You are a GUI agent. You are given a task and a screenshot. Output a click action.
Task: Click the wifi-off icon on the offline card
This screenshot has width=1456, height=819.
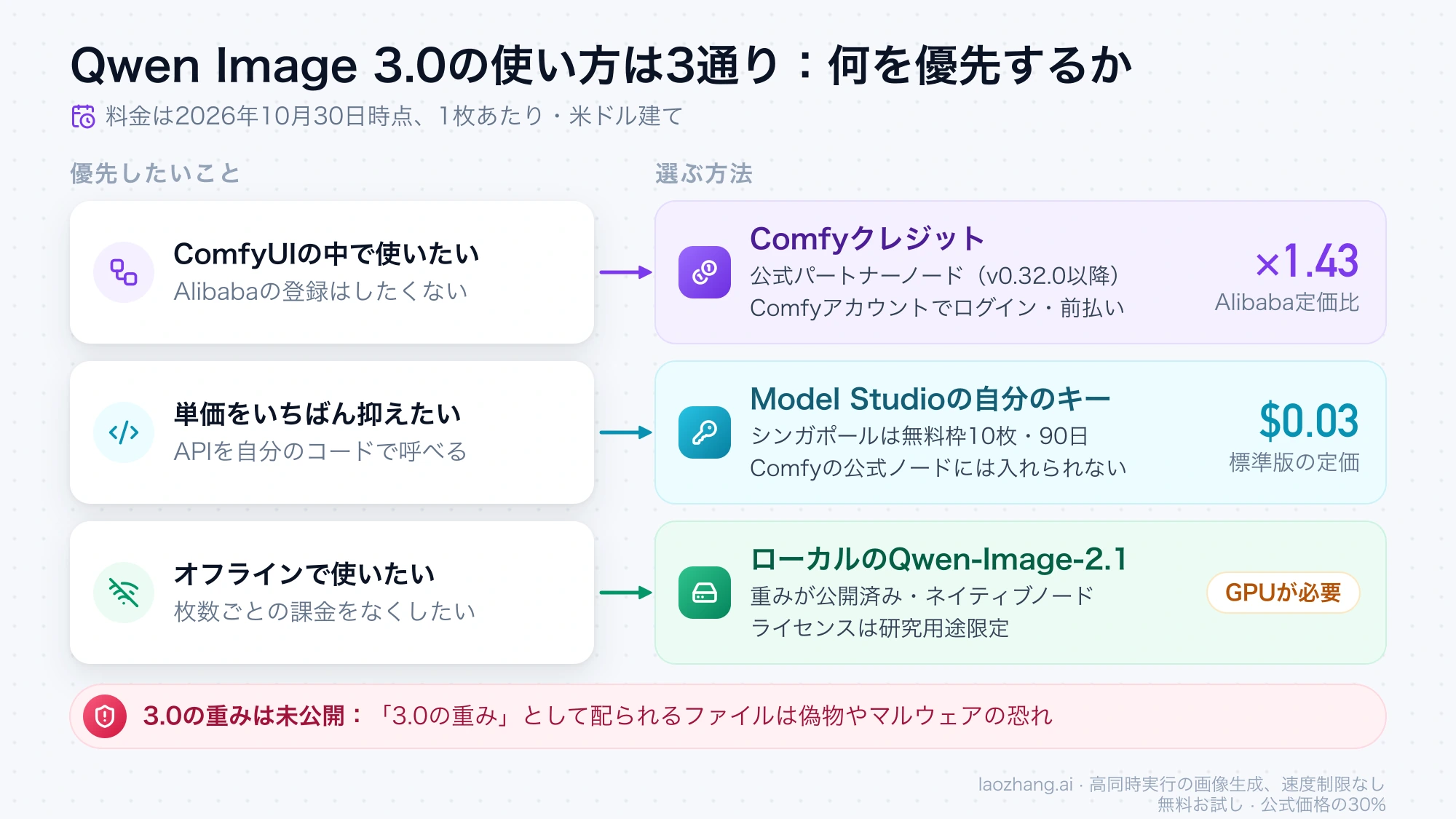click(x=124, y=593)
